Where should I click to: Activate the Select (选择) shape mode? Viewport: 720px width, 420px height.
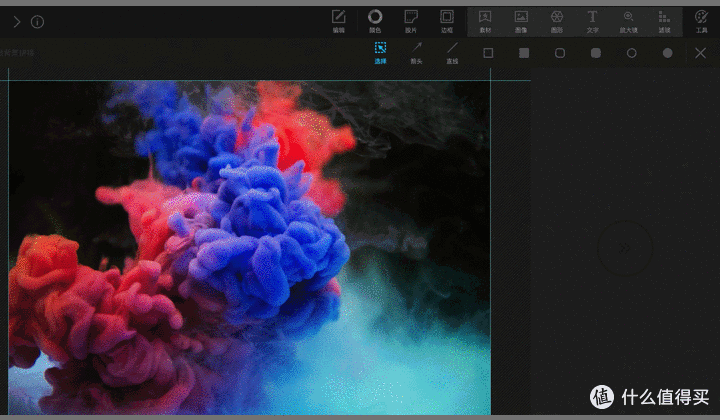click(x=380, y=53)
